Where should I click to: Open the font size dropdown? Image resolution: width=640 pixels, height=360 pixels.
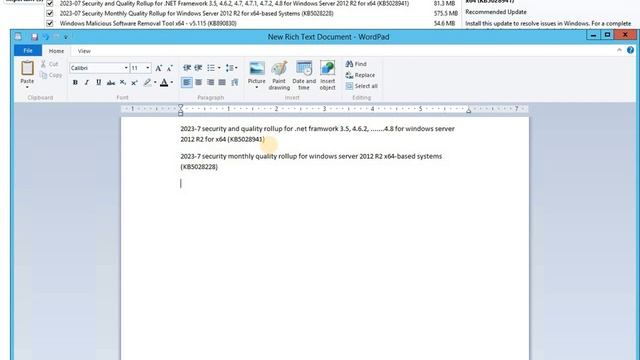148,68
